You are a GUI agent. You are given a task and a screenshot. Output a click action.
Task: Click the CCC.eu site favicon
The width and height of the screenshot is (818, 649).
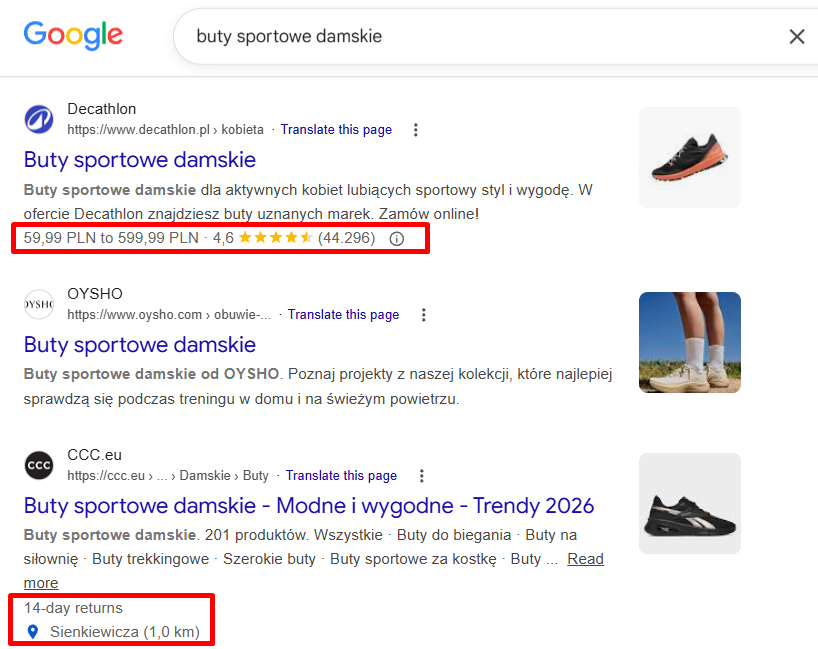[x=39, y=465]
